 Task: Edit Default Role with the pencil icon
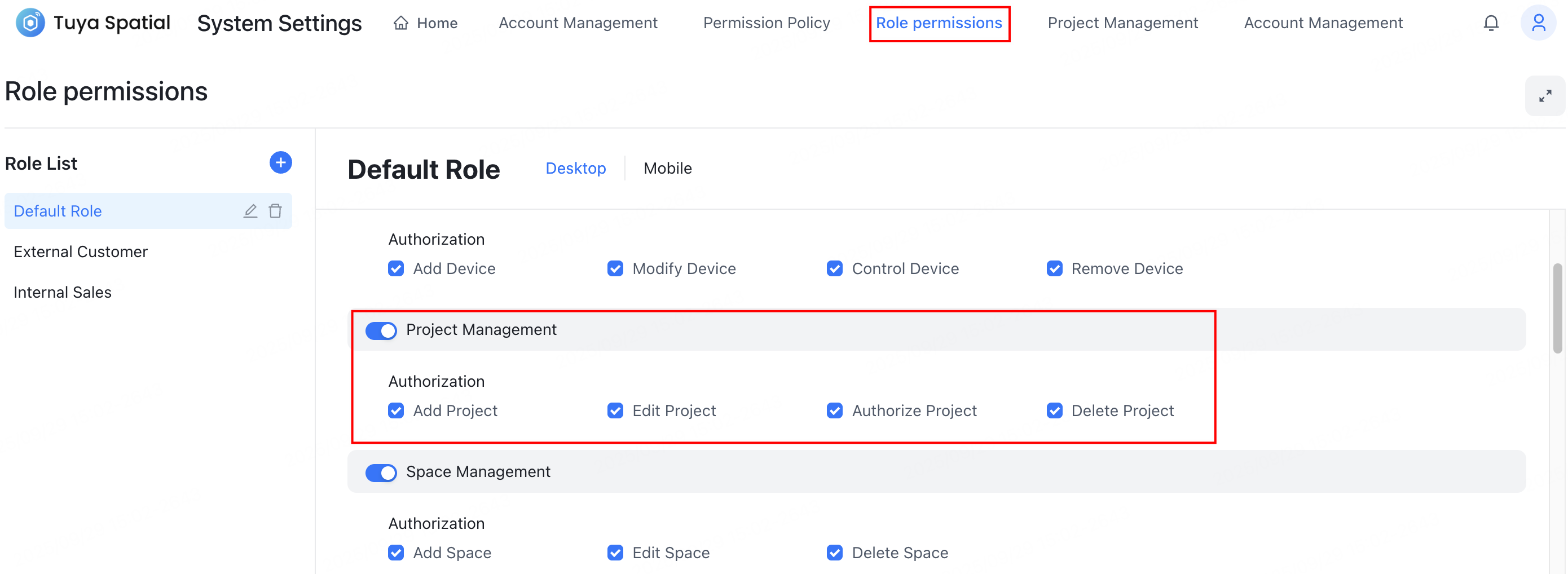pos(250,211)
